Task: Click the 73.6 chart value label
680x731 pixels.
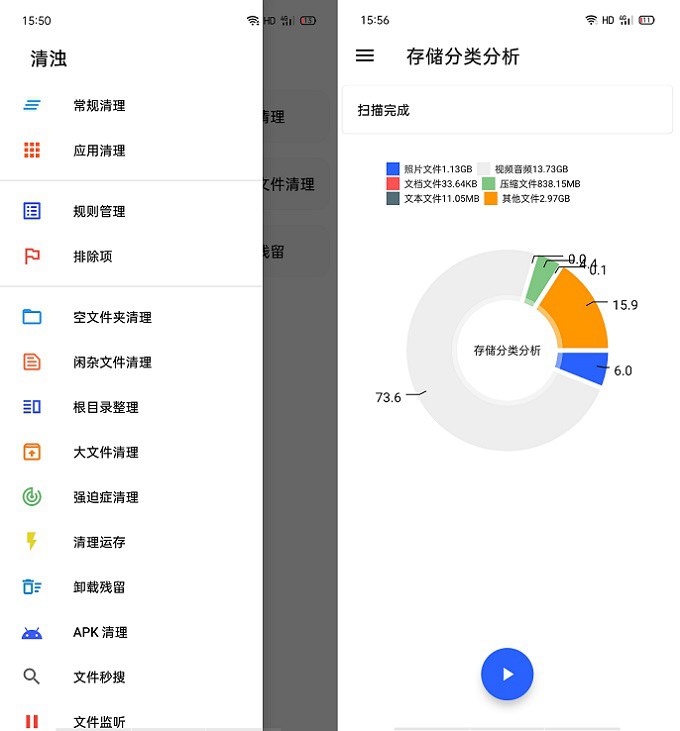Action: [388, 397]
